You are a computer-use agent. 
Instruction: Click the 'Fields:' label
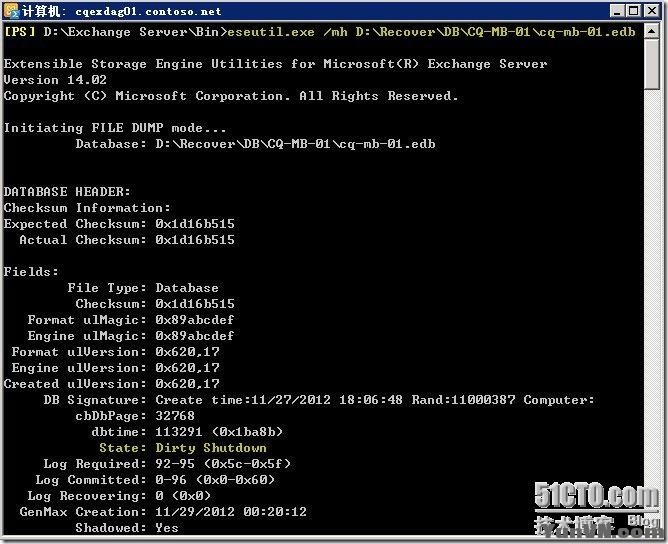[31, 271]
